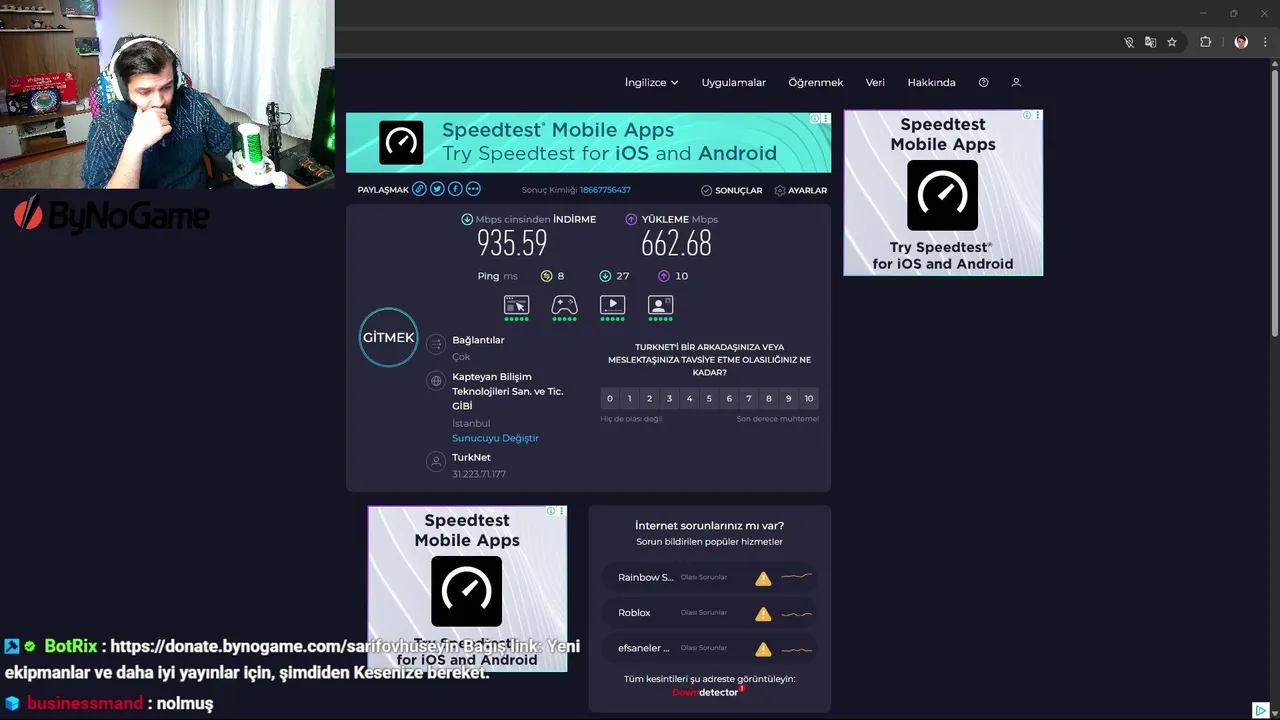This screenshot has width=1280, height=720.
Task: Open the help question mark icon in navigation
Action: pos(983,82)
